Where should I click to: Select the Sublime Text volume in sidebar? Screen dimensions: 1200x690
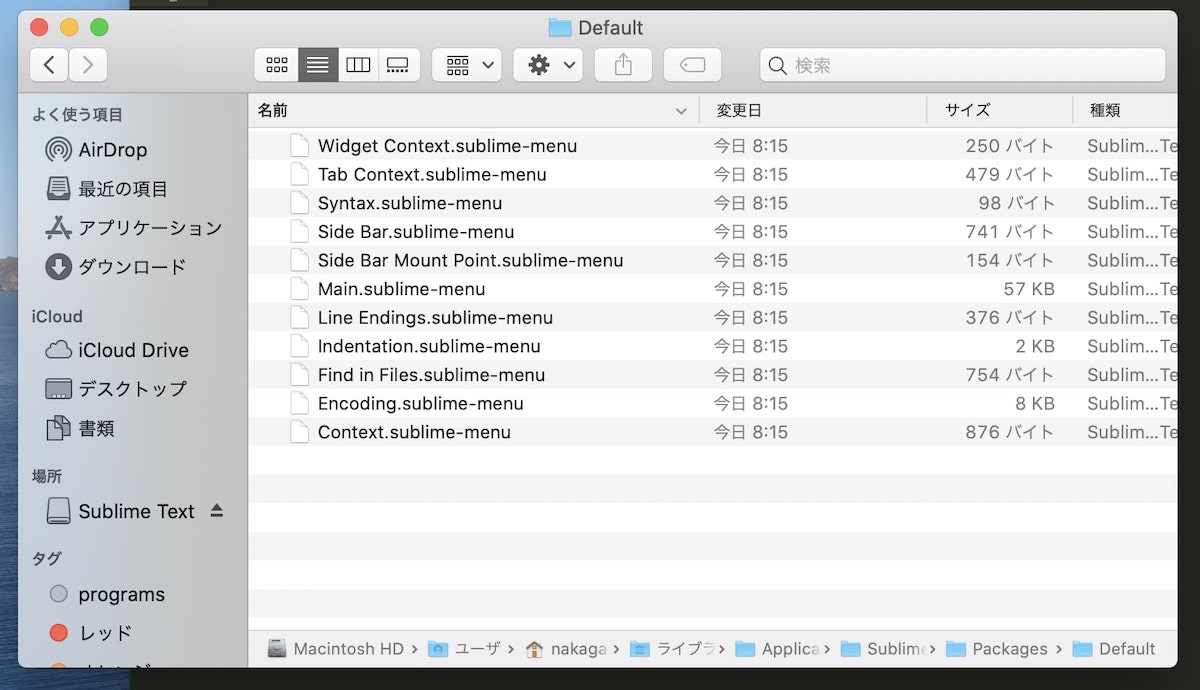click(x=120, y=511)
